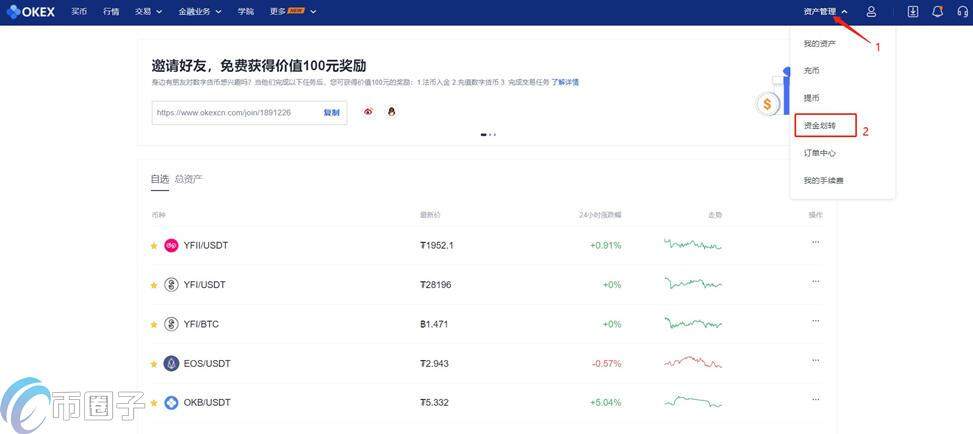Click OKB/USDT price 5.332
This screenshot has width=973, height=434.
coord(434,402)
